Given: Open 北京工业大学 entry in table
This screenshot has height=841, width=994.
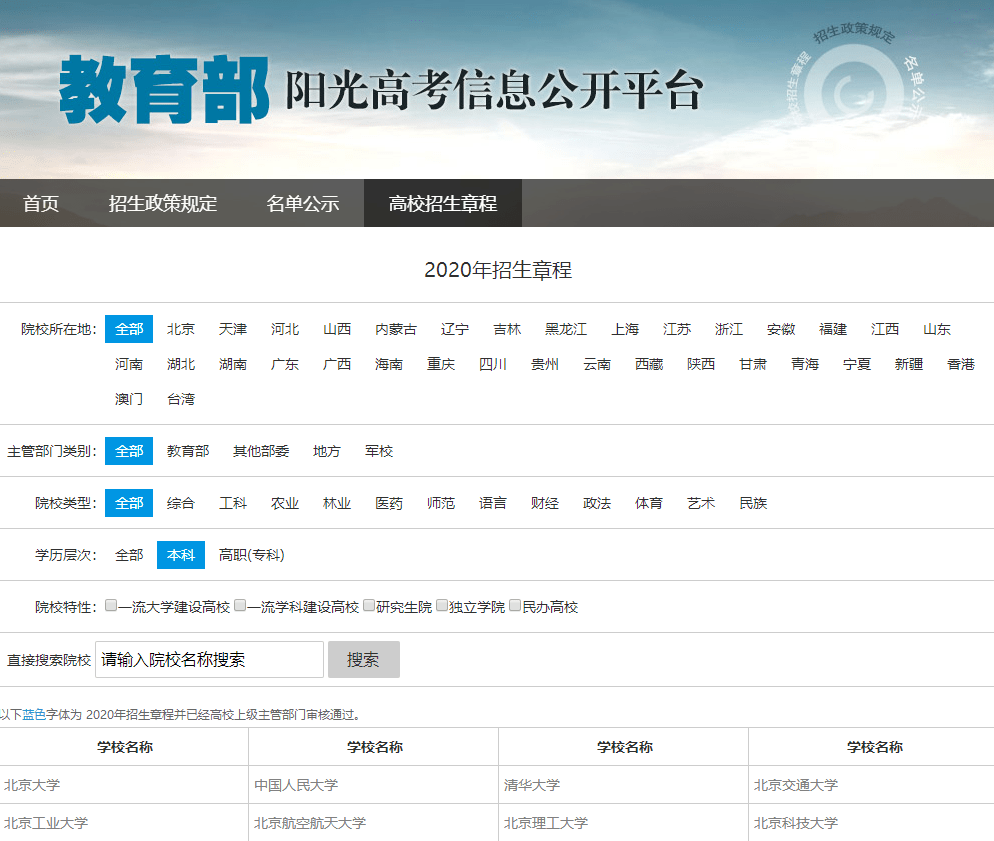Looking at the screenshot, I should pyautogui.click(x=46, y=823).
